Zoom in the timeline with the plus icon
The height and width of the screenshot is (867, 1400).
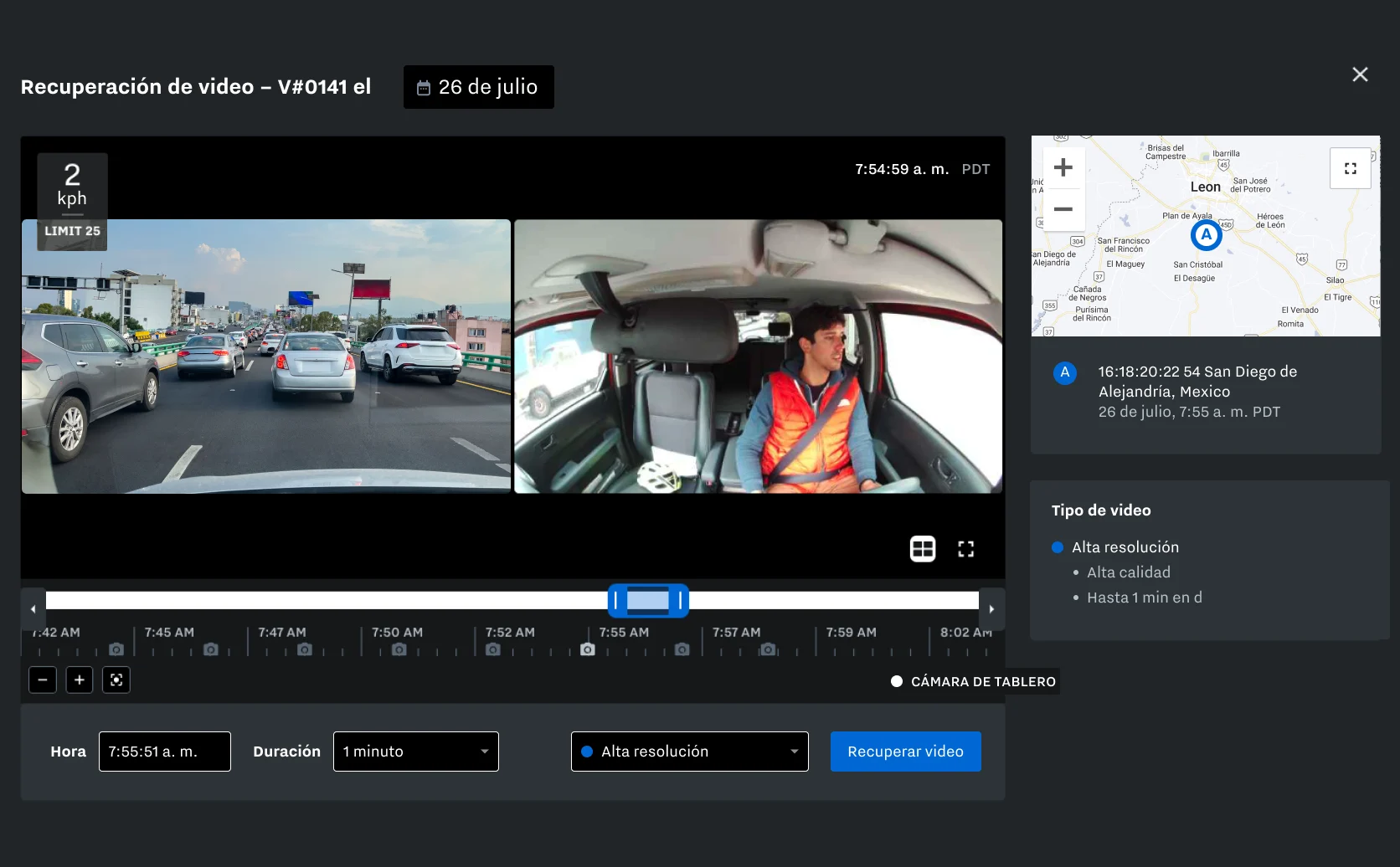point(80,680)
